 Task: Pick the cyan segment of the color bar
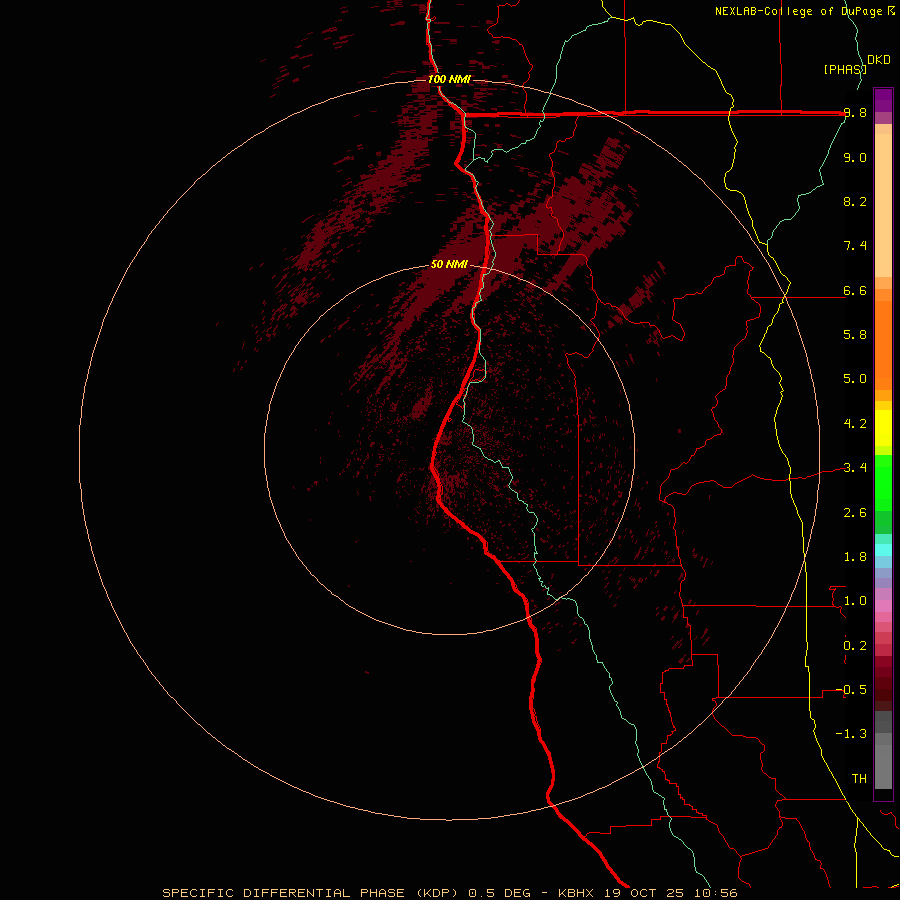[x=883, y=549]
